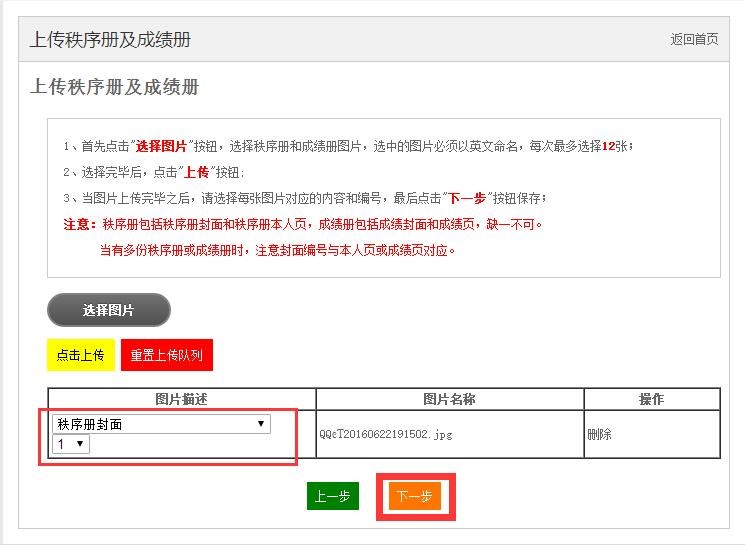Viewport: 745px width, 545px height.
Task: Click the 返回首页 link in the header
Action: click(694, 40)
